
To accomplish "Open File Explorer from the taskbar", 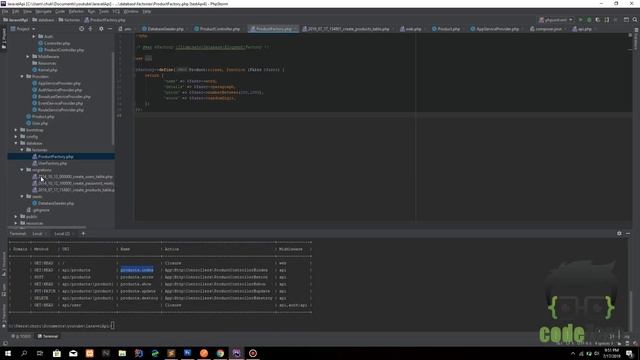I will (122, 353).
